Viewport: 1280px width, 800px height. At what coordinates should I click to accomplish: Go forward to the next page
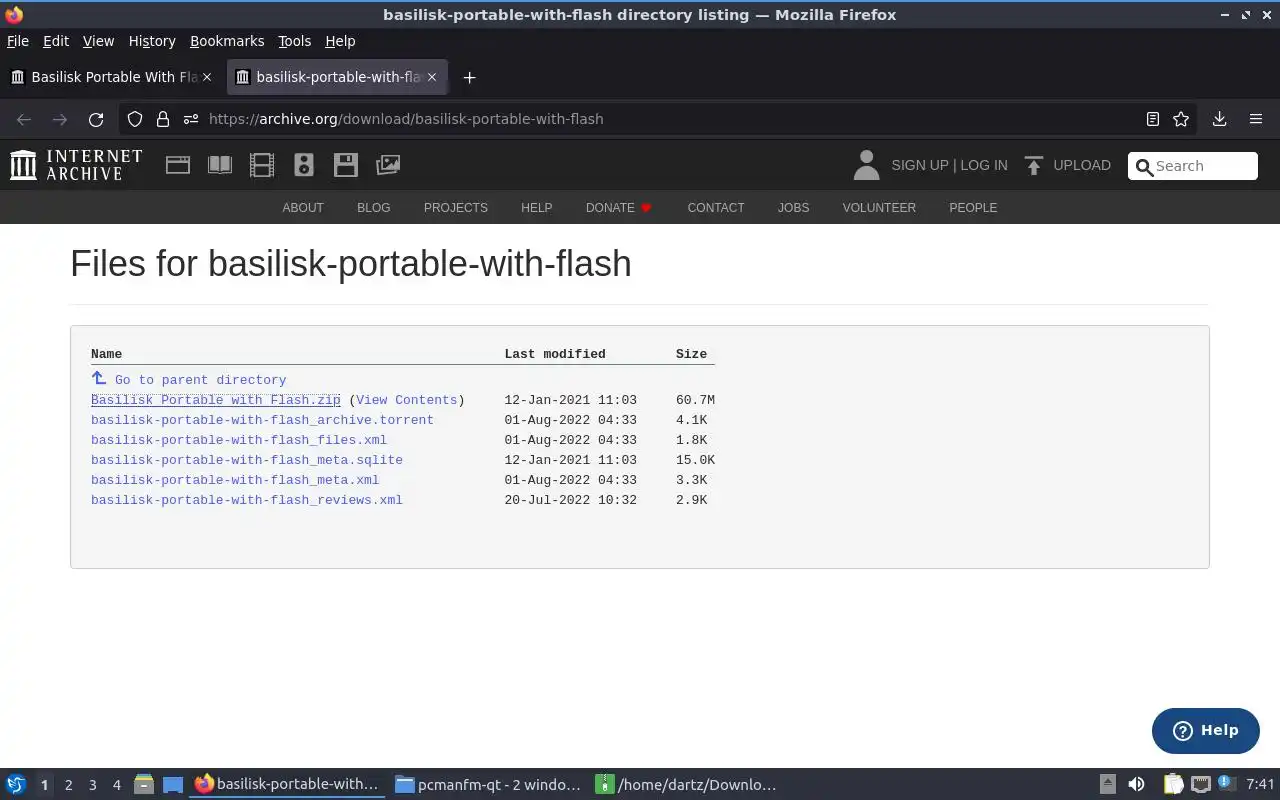[60, 119]
